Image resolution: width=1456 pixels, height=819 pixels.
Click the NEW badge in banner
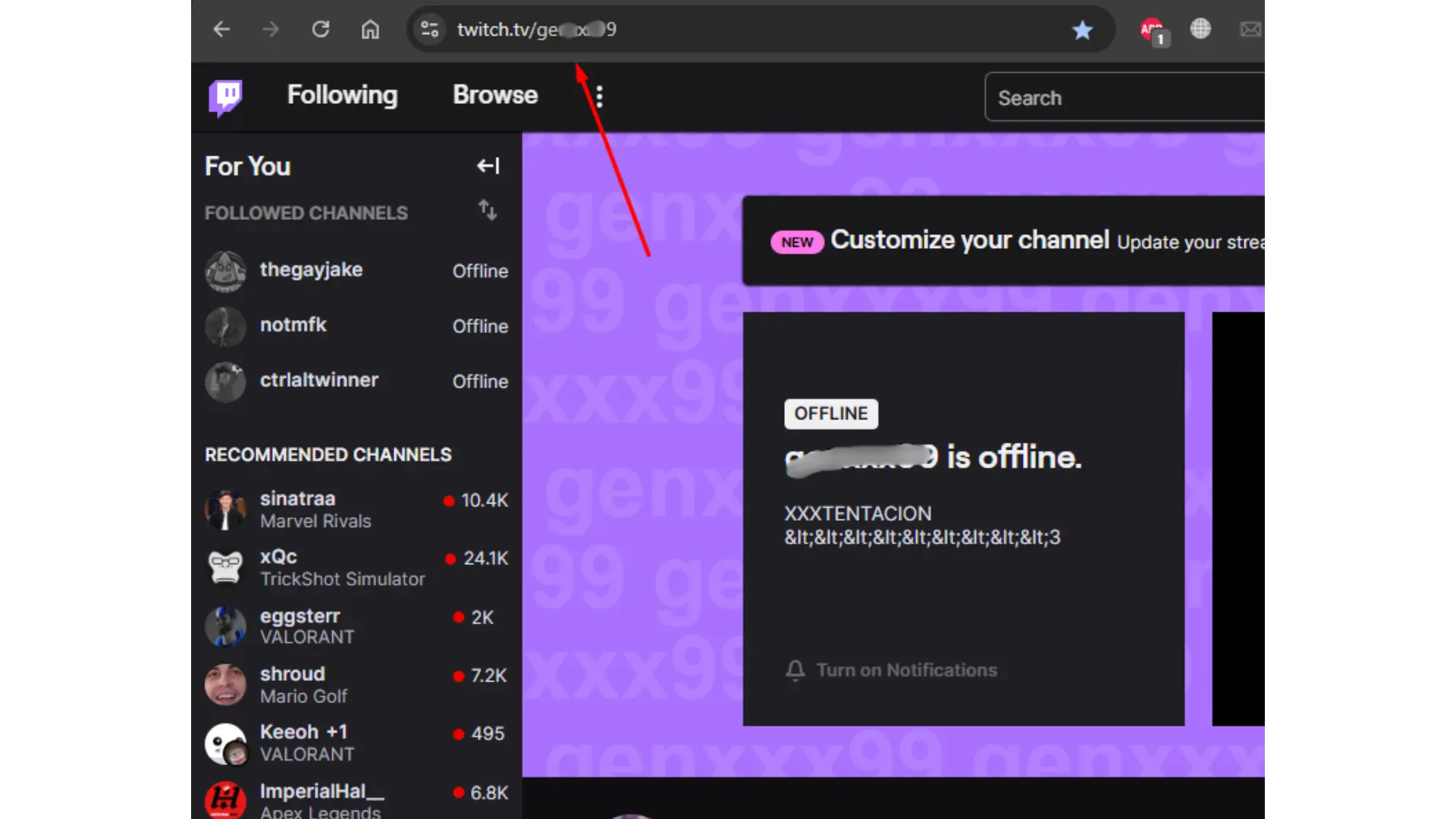coord(797,243)
